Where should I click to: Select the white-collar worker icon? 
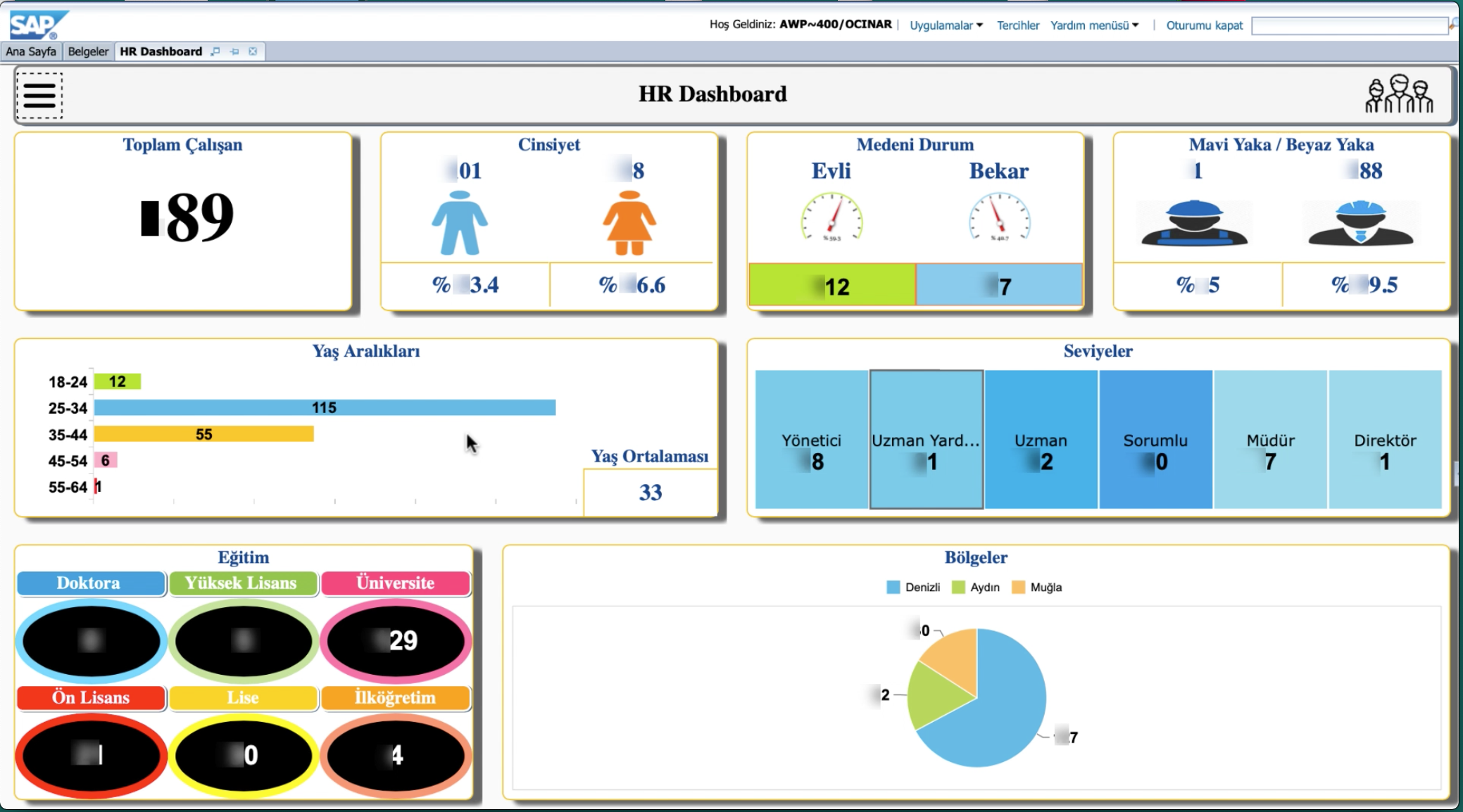pyautogui.click(x=1361, y=223)
